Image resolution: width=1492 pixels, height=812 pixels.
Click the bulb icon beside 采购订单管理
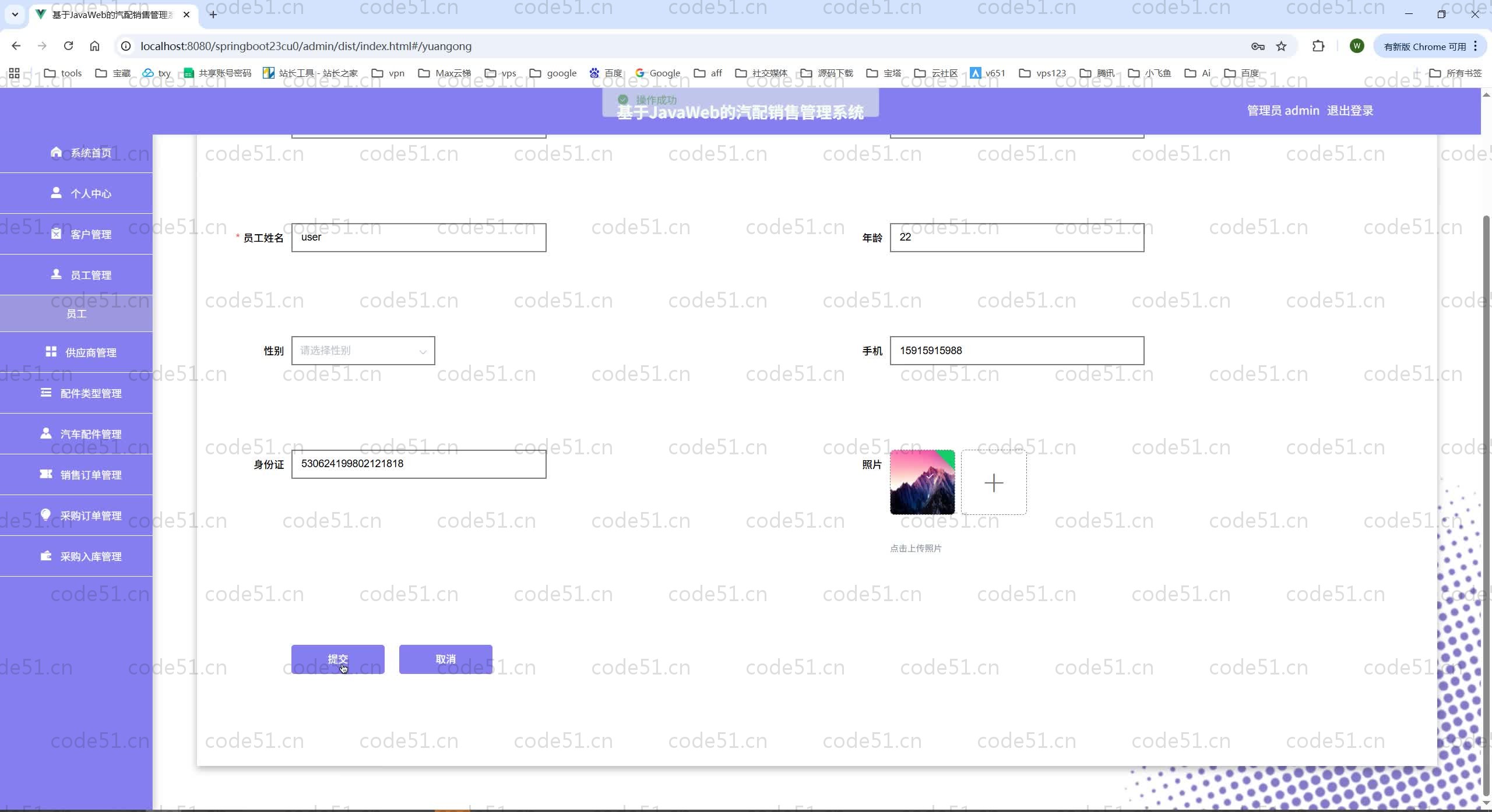pos(46,514)
